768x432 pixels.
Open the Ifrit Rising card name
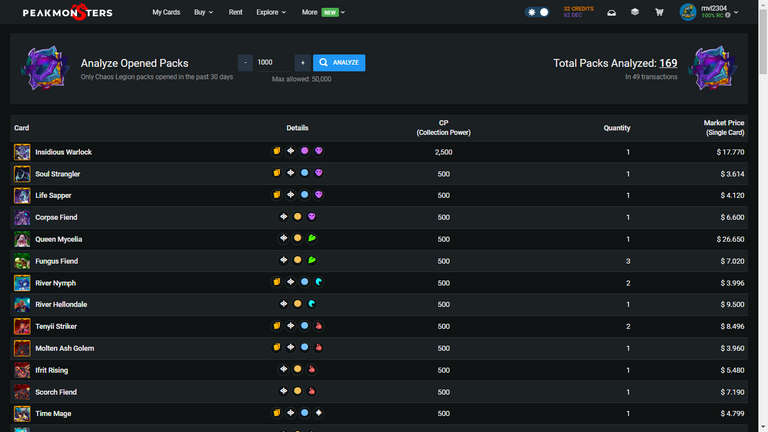pos(51,370)
